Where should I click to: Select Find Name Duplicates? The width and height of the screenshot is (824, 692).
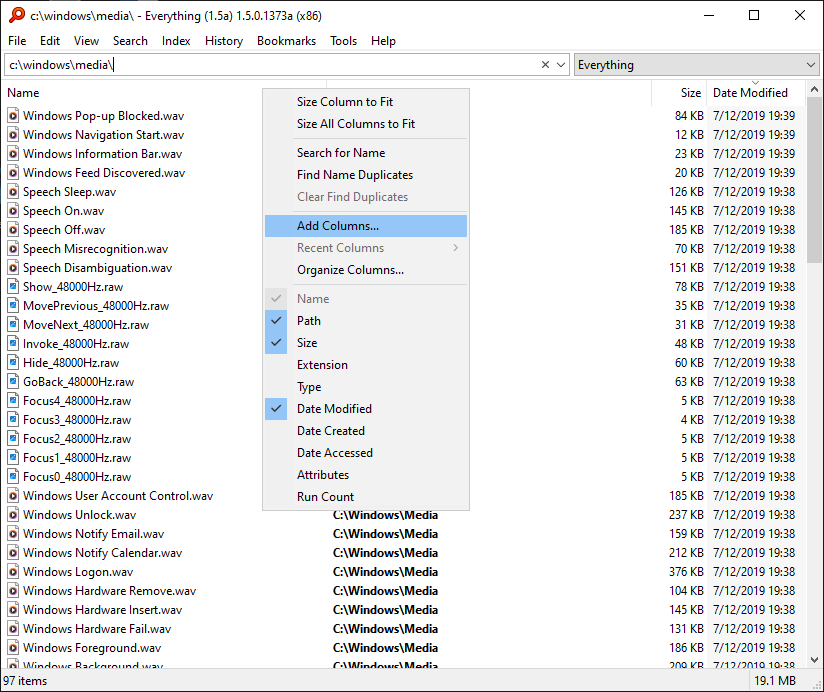tap(366, 175)
